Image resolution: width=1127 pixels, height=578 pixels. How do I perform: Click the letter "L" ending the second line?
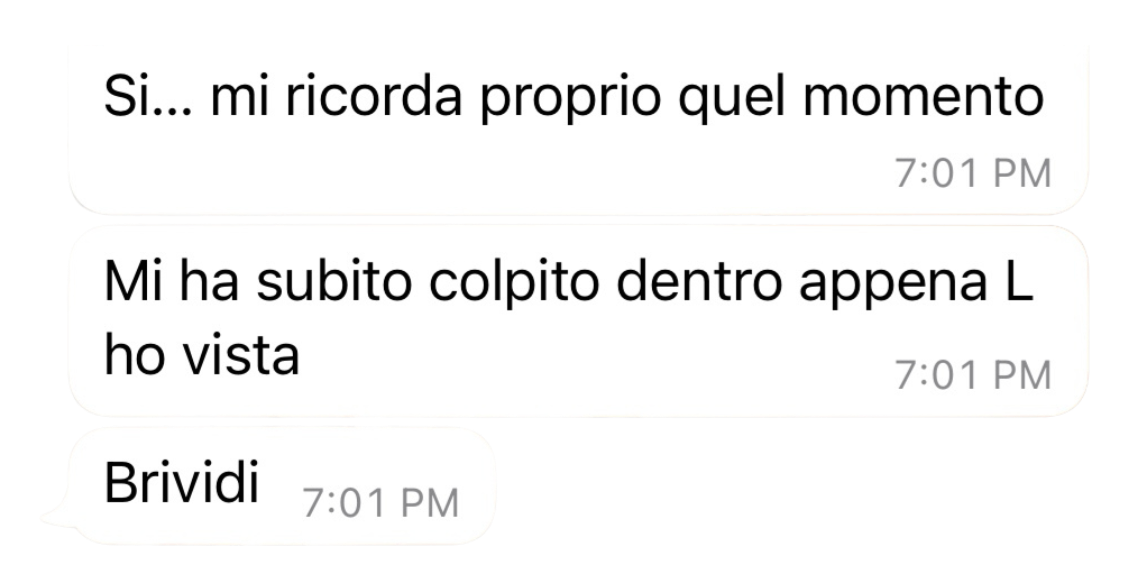pyautogui.click(x=1018, y=280)
